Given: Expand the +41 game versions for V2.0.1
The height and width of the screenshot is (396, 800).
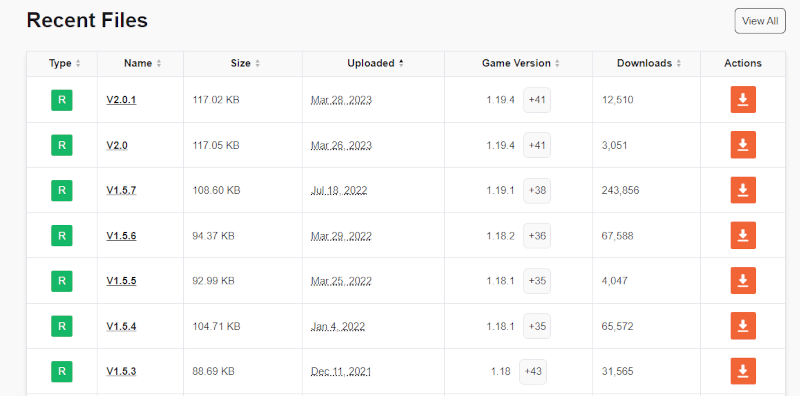Looking at the screenshot, I should 537,100.
